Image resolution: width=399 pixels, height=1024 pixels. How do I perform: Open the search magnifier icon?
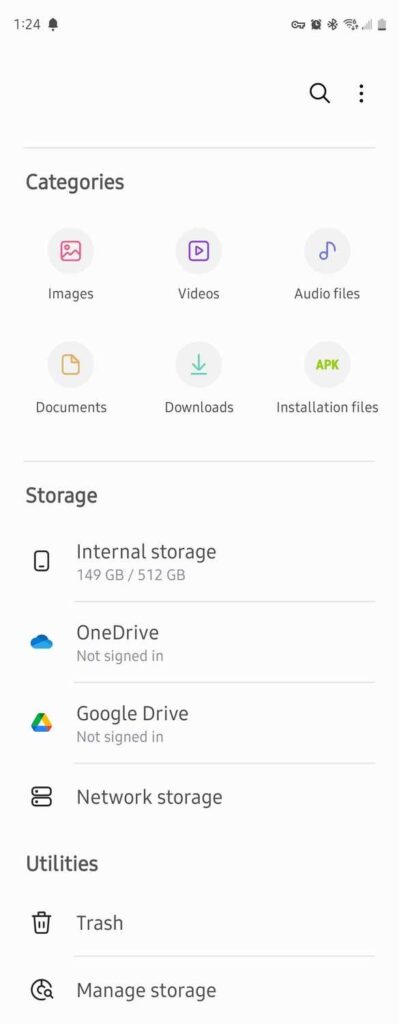[319, 93]
